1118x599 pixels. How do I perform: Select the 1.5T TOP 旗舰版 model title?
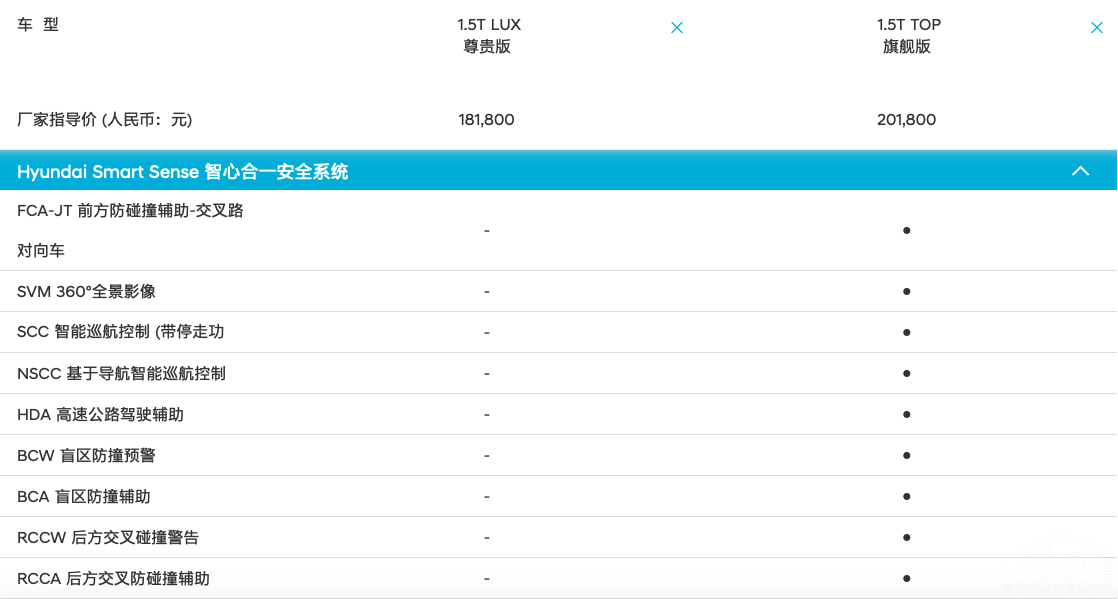908,36
